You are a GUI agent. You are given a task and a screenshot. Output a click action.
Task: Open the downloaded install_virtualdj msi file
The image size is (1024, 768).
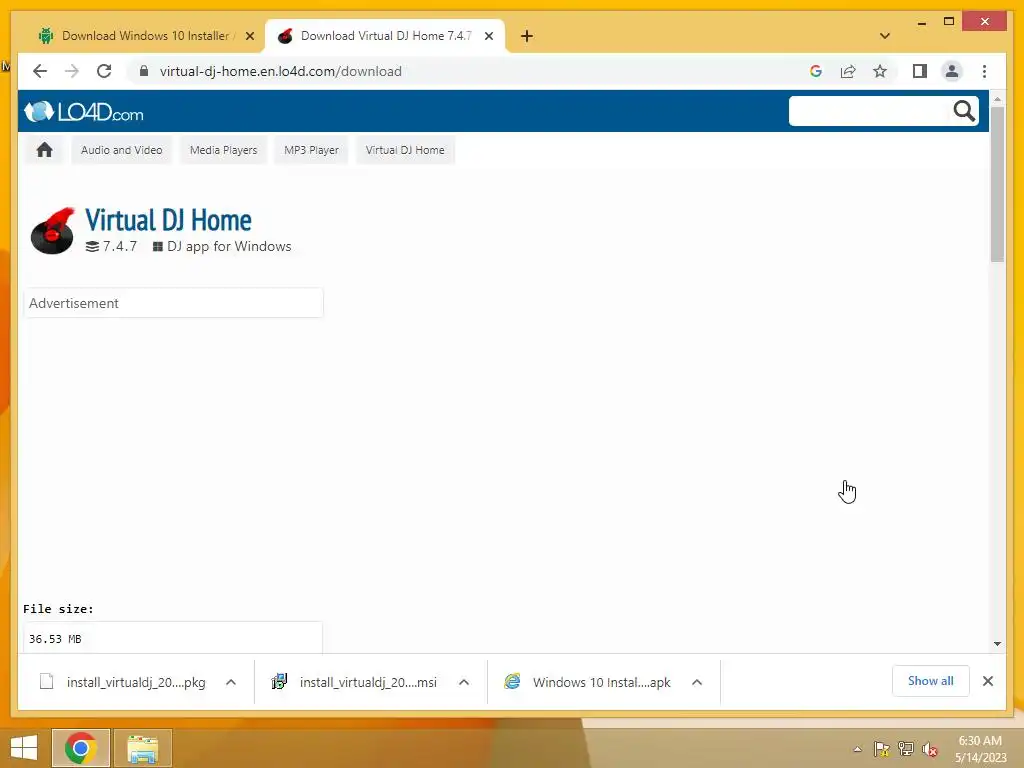tap(356, 682)
